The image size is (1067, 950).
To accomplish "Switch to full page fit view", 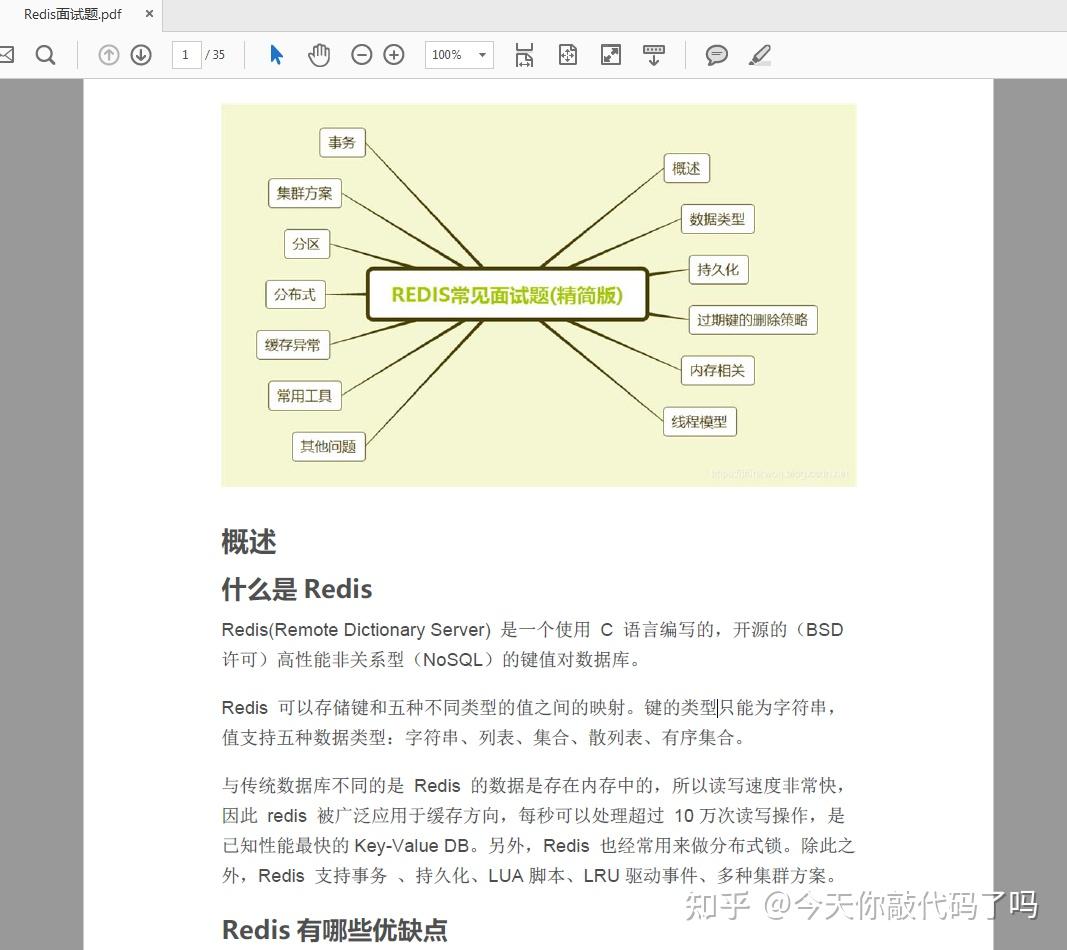I will click(x=568, y=55).
